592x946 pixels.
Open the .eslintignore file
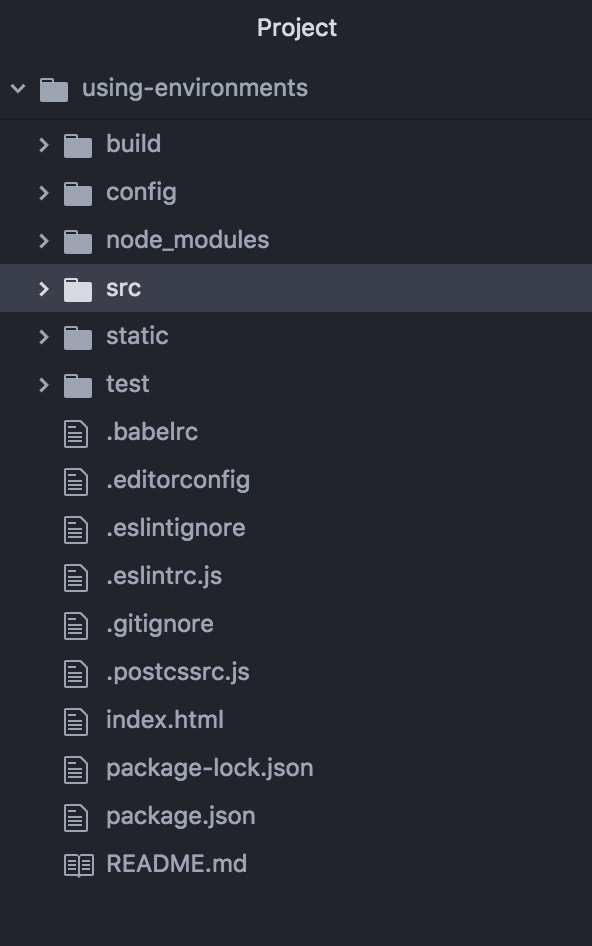(296, 528)
